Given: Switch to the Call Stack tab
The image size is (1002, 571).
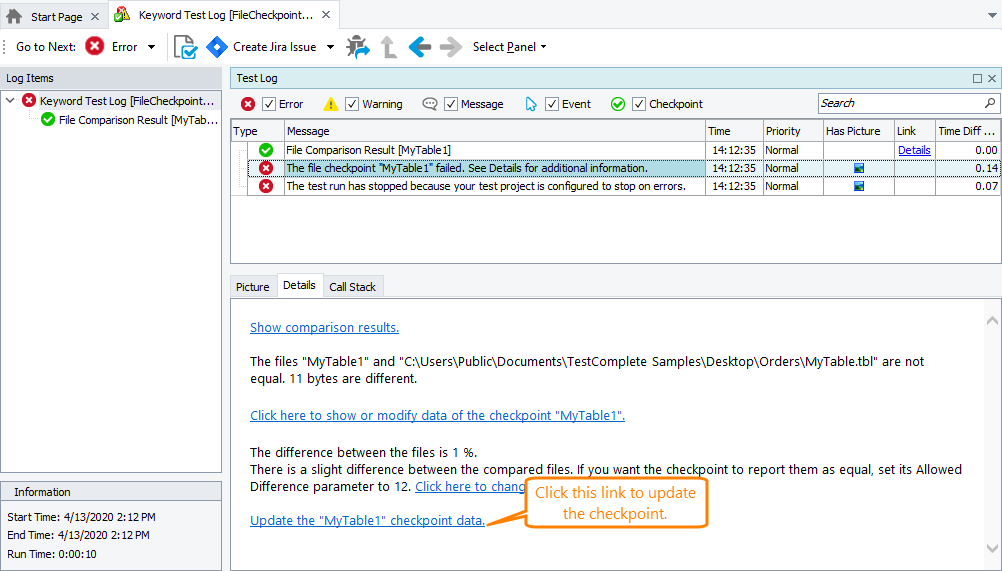Looking at the screenshot, I should point(352,287).
